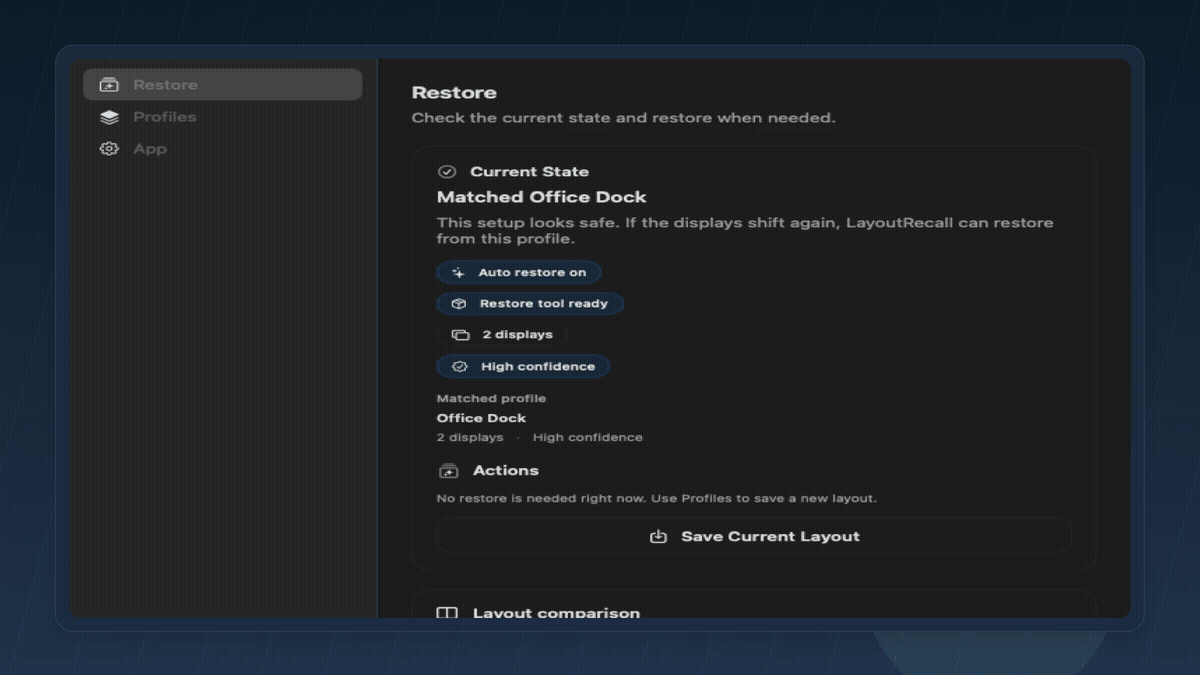Image resolution: width=1200 pixels, height=675 pixels.
Task: Click the App gear icon
Action: (109, 149)
